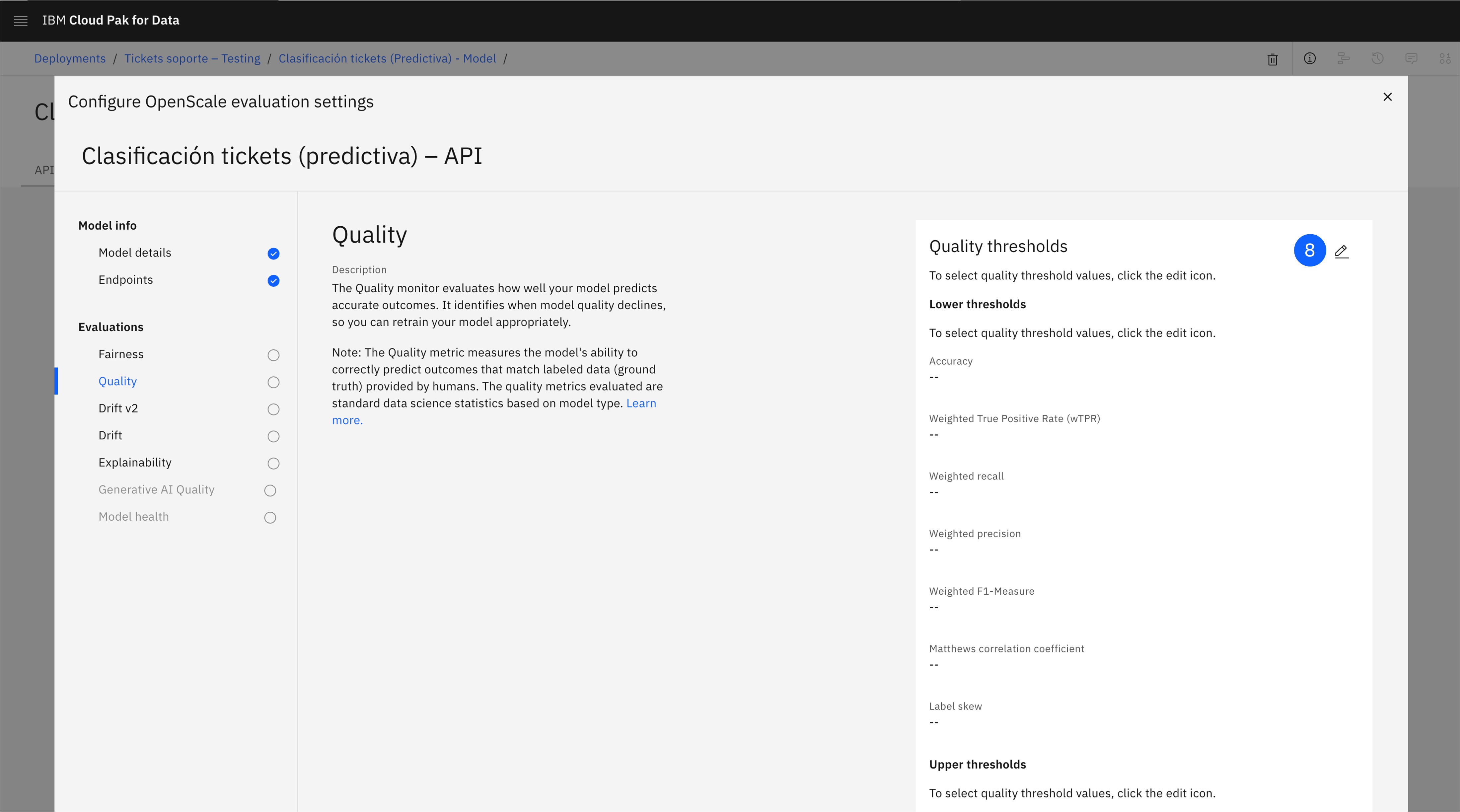Screen dimensions: 1460x812
Task: Follow the Learn more link
Action: coord(641,404)
